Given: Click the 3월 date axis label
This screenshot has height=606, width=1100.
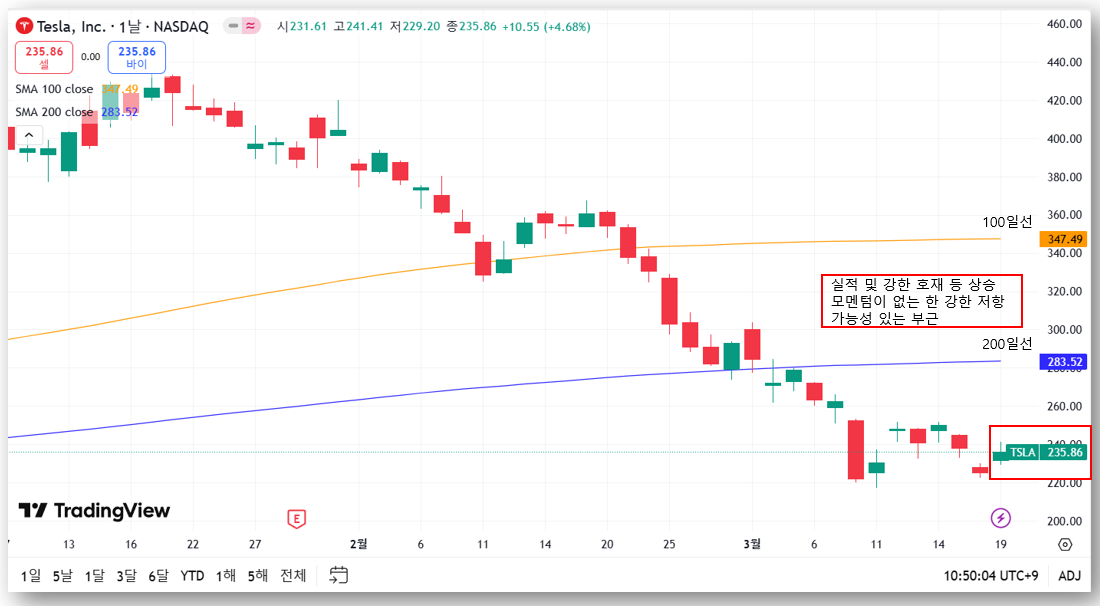Looking at the screenshot, I should pyautogui.click(x=751, y=544).
